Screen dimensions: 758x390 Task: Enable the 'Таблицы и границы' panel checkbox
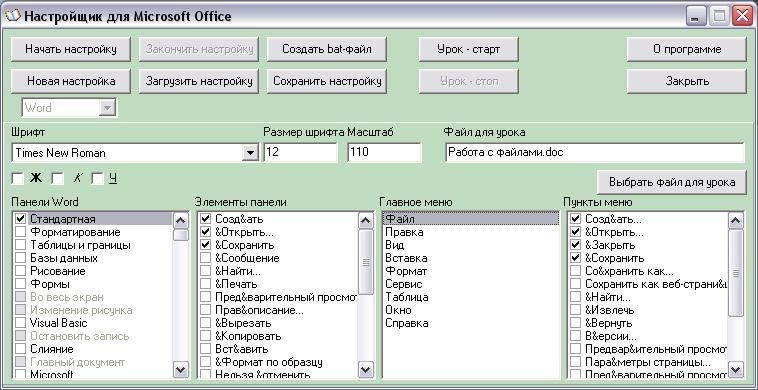click(x=20, y=245)
